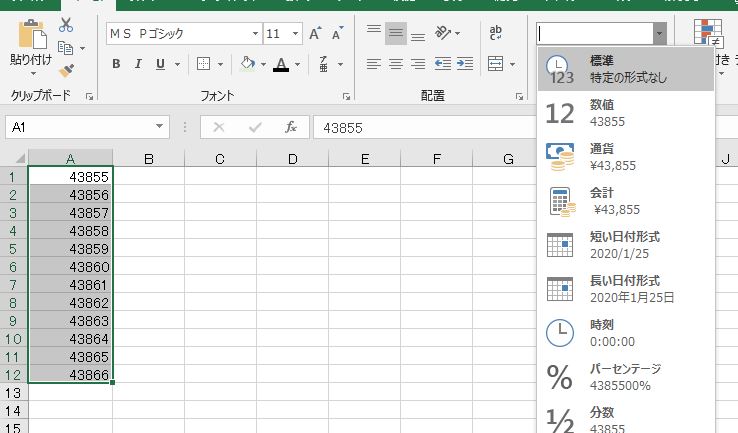
Task: Choose 時刻 time format
Action: 626,333
